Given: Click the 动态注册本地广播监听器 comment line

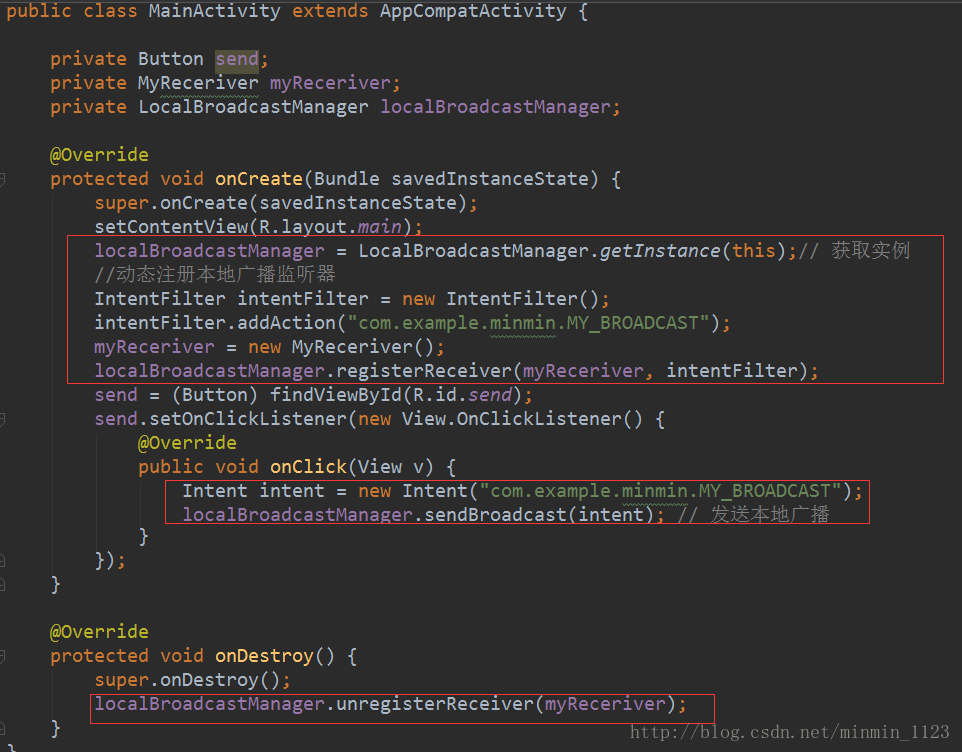Looking at the screenshot, I should click(215, 275).
